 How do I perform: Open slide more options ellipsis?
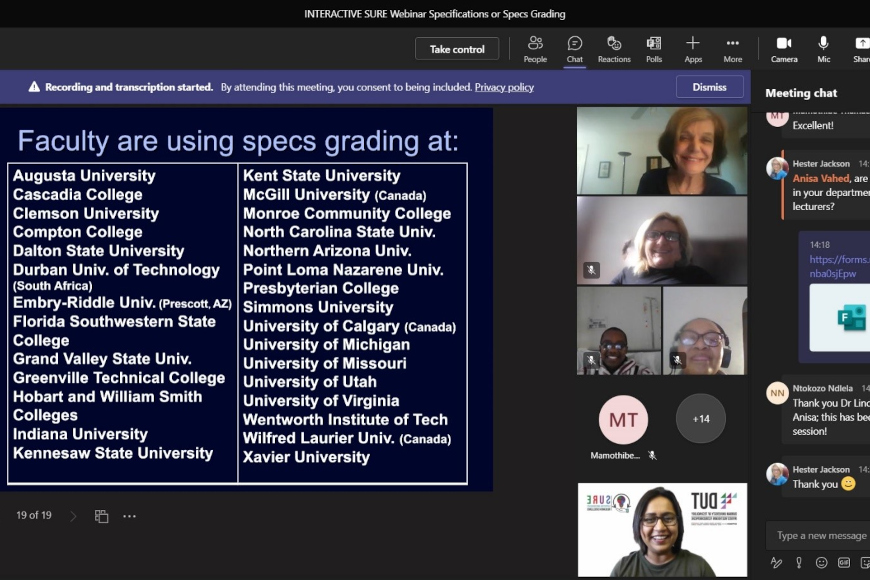click(x=129, y=516)
